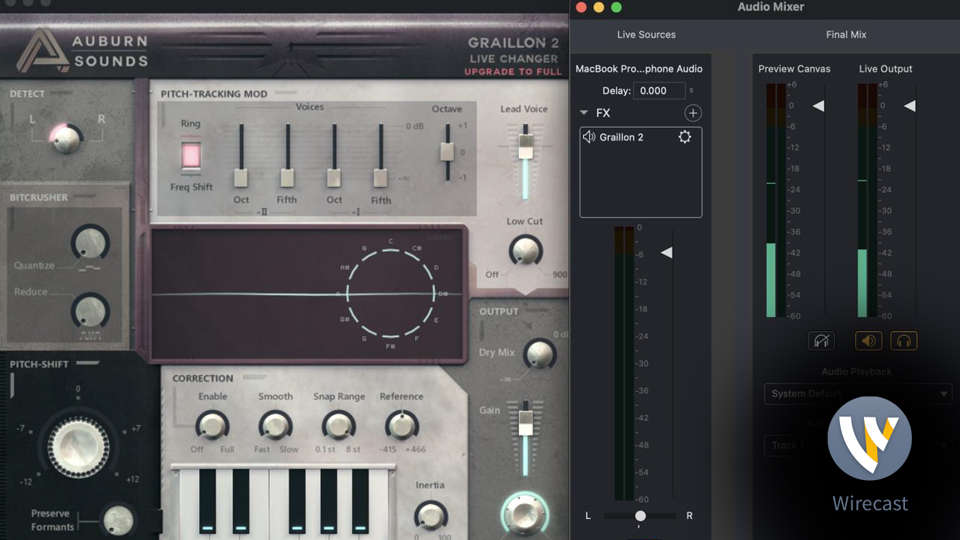Click the Auburn Sounds logo
The image size is (960, 540).
82,50
